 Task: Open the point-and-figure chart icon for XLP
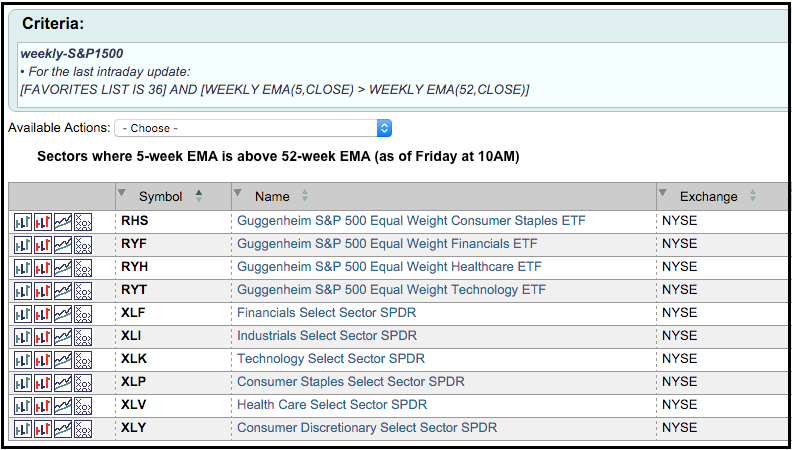83,382
